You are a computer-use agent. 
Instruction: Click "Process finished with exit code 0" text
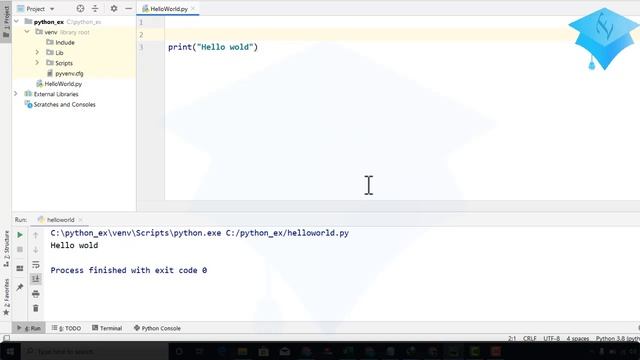click(x=129, y=270)
